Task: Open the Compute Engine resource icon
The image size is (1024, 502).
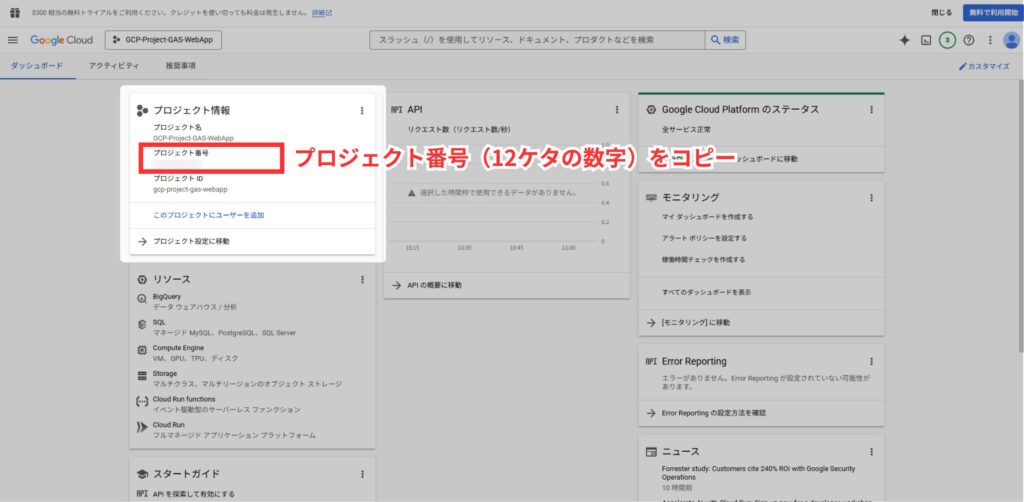Action: (142, 350)
